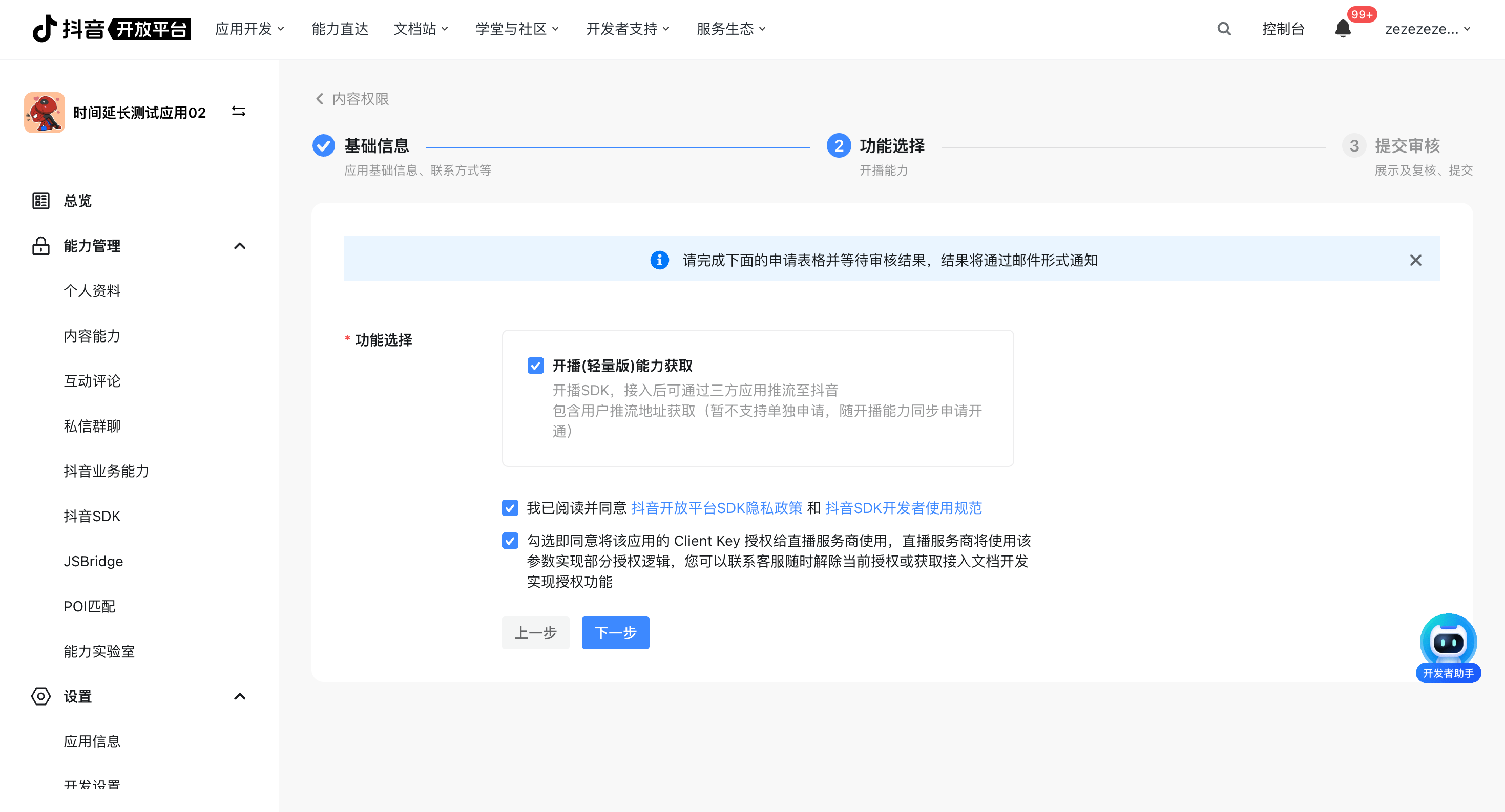The width and height of the screenshot is (1505, 812).
Task: Click the 设置 gear icon
Action: (x=40, y=696)
